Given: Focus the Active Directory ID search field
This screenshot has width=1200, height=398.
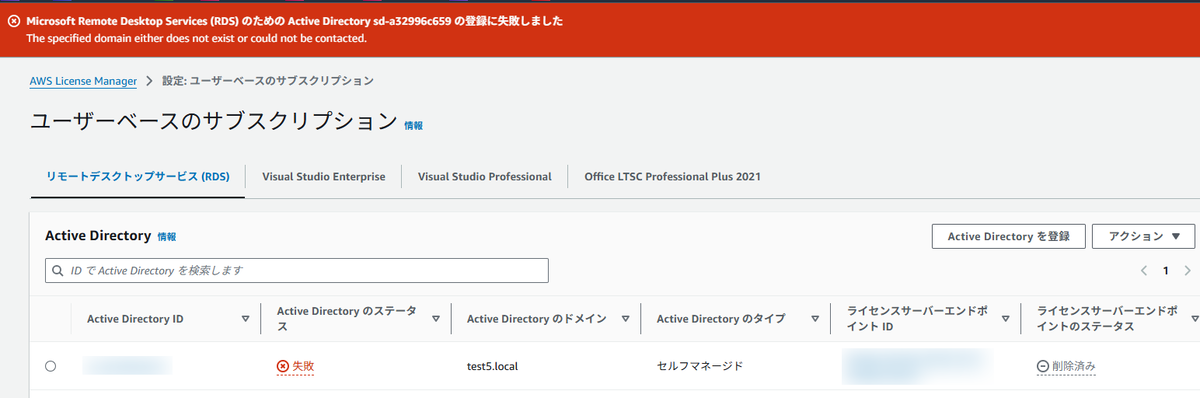Looking at the screenshot, I should 297,270.
